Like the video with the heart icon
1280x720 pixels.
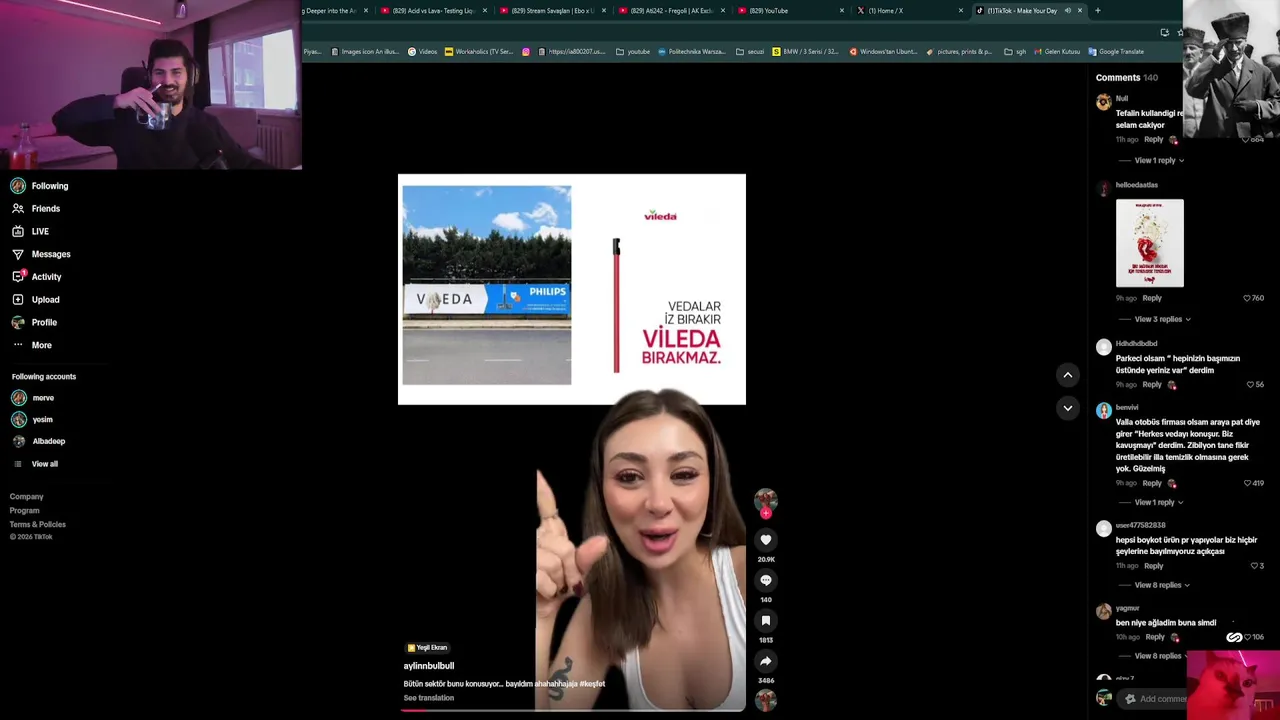click(766, 540)
